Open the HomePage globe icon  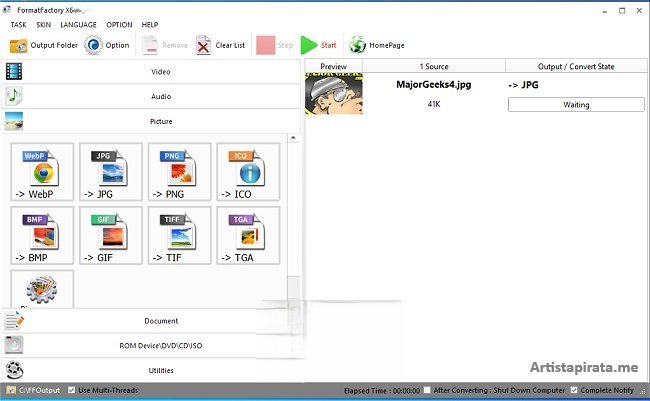pos(357,45)
